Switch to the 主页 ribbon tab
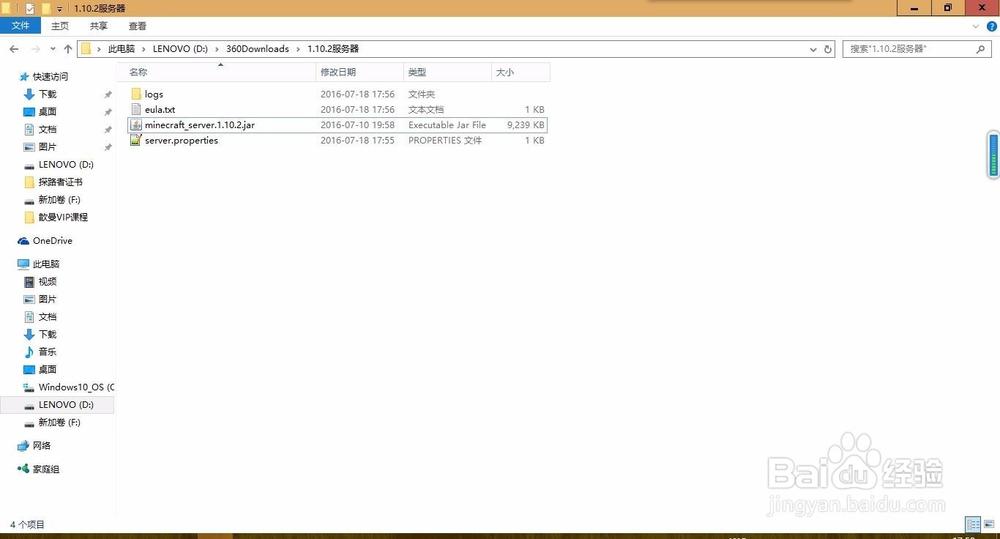Viewport: 1000px width, 539px height. click(x=60, y=26)
